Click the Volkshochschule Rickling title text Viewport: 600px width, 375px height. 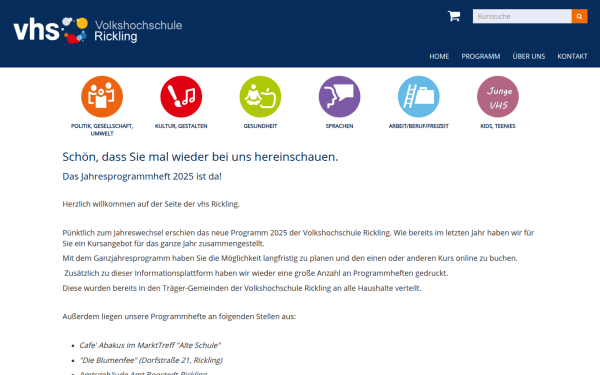coord(138,31)
